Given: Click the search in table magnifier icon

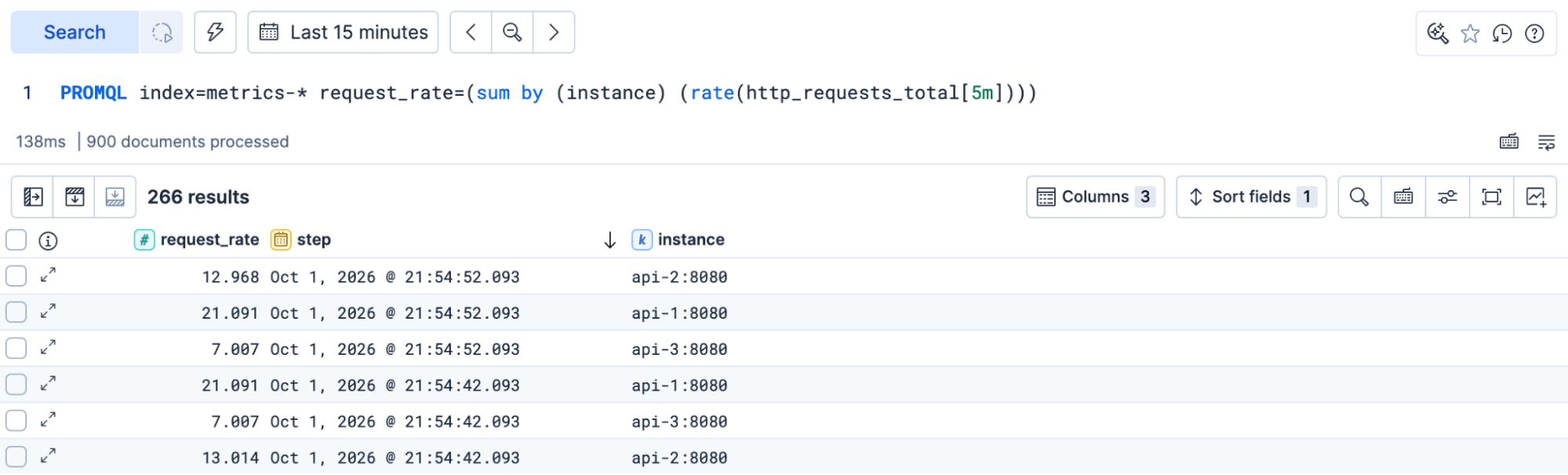Looking at the screenshot, I should [1359, 197].
